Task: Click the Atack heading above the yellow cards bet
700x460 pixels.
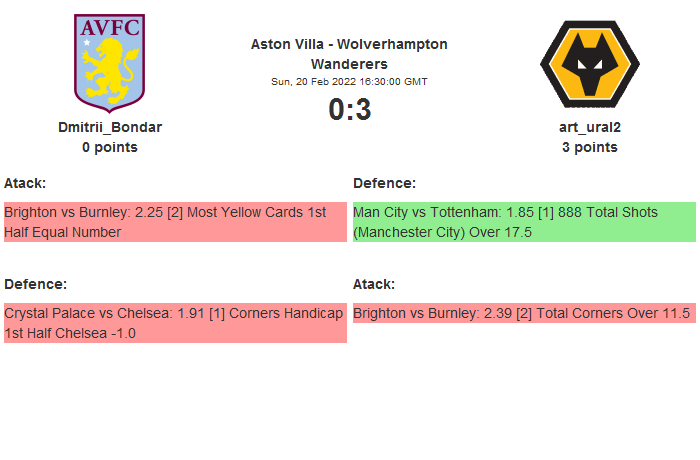Action: (x=25, y=183)
